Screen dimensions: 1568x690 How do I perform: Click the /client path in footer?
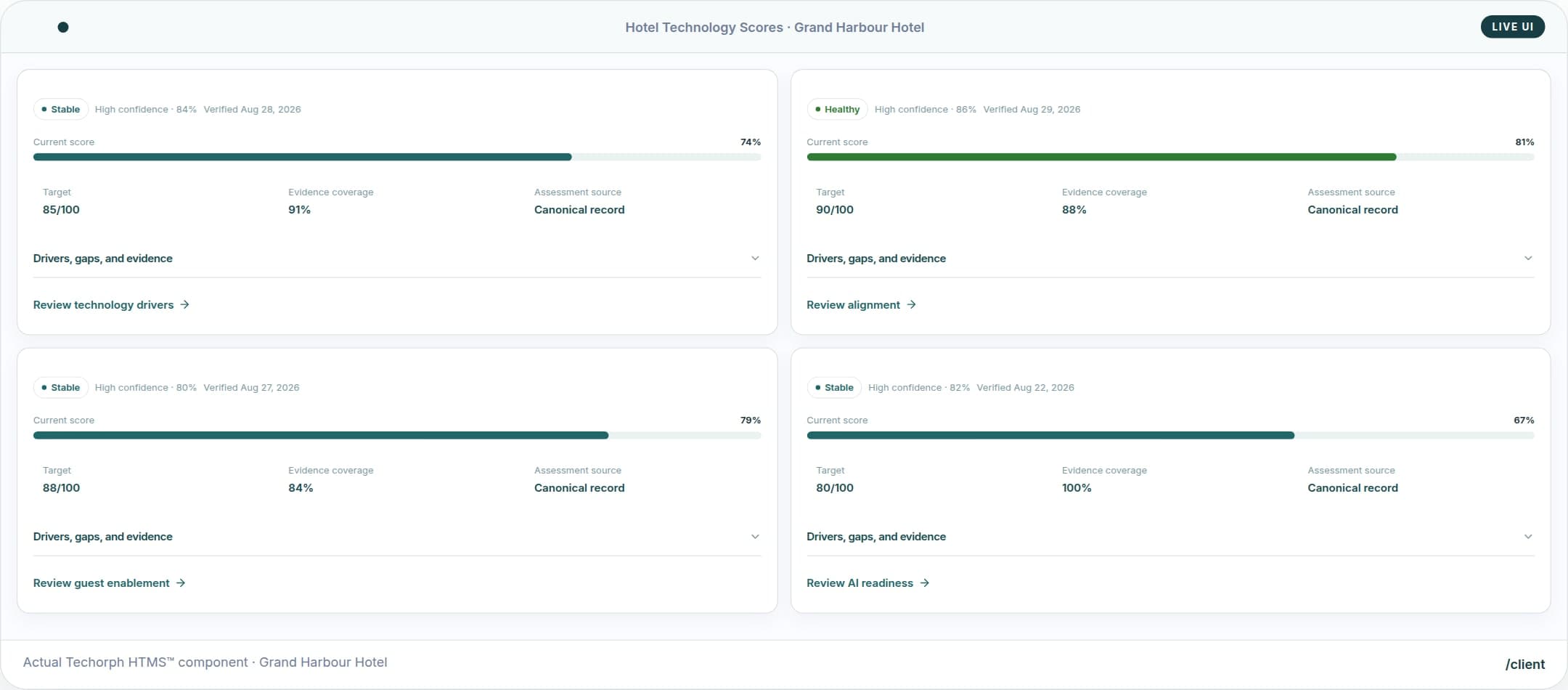pyautogui.click(x=1524, y=664)
